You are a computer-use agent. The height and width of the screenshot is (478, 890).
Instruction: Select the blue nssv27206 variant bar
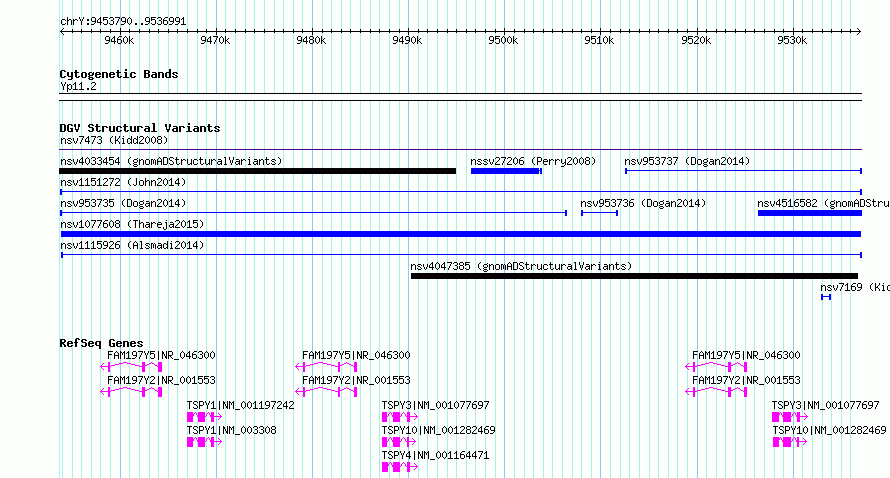coord(506,171)
